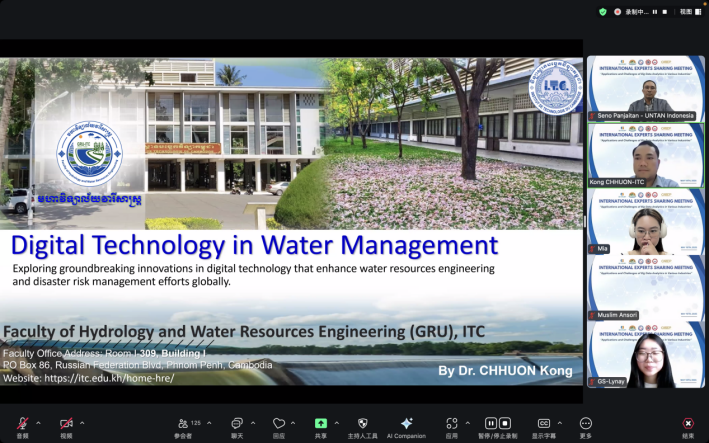The width and height of the screenshot is (709, 443).
Task: Open the more (更多) options menu
Action: (586, 424)
